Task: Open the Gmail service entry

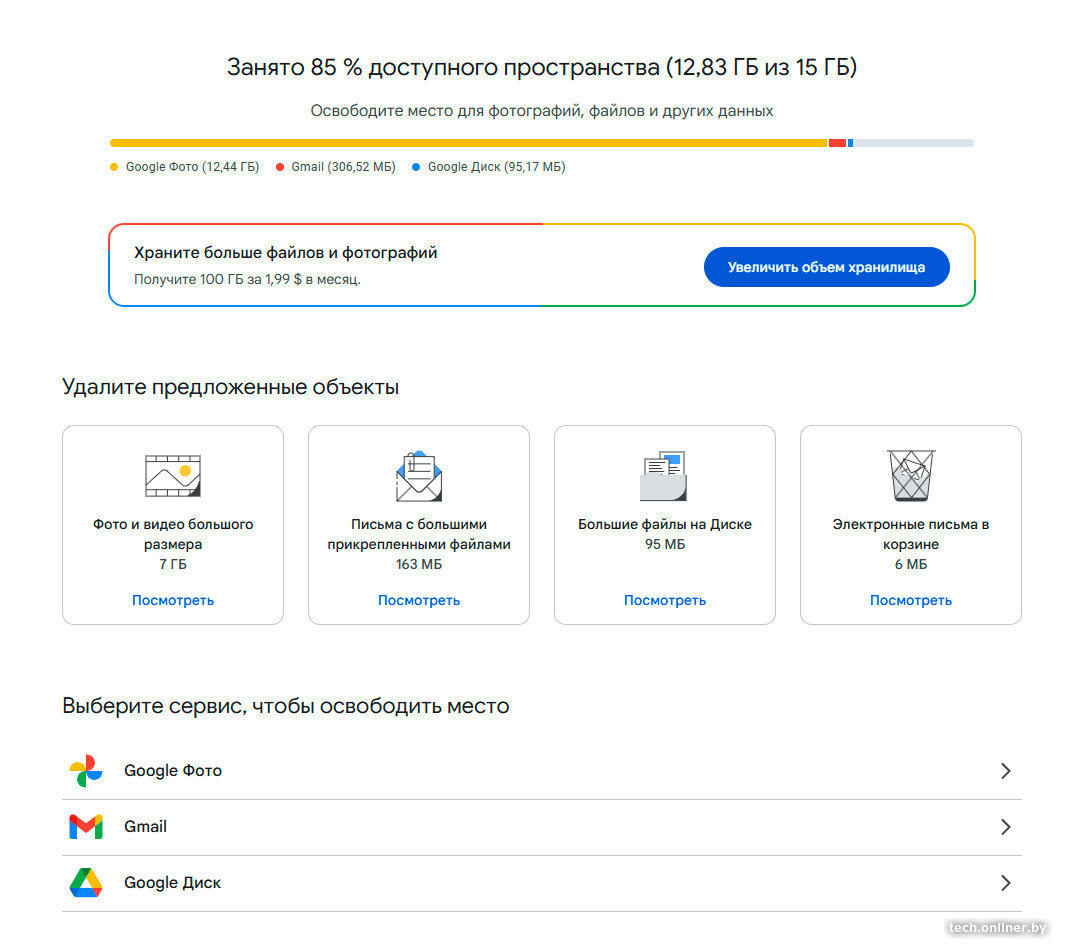Action: (542, 827)
